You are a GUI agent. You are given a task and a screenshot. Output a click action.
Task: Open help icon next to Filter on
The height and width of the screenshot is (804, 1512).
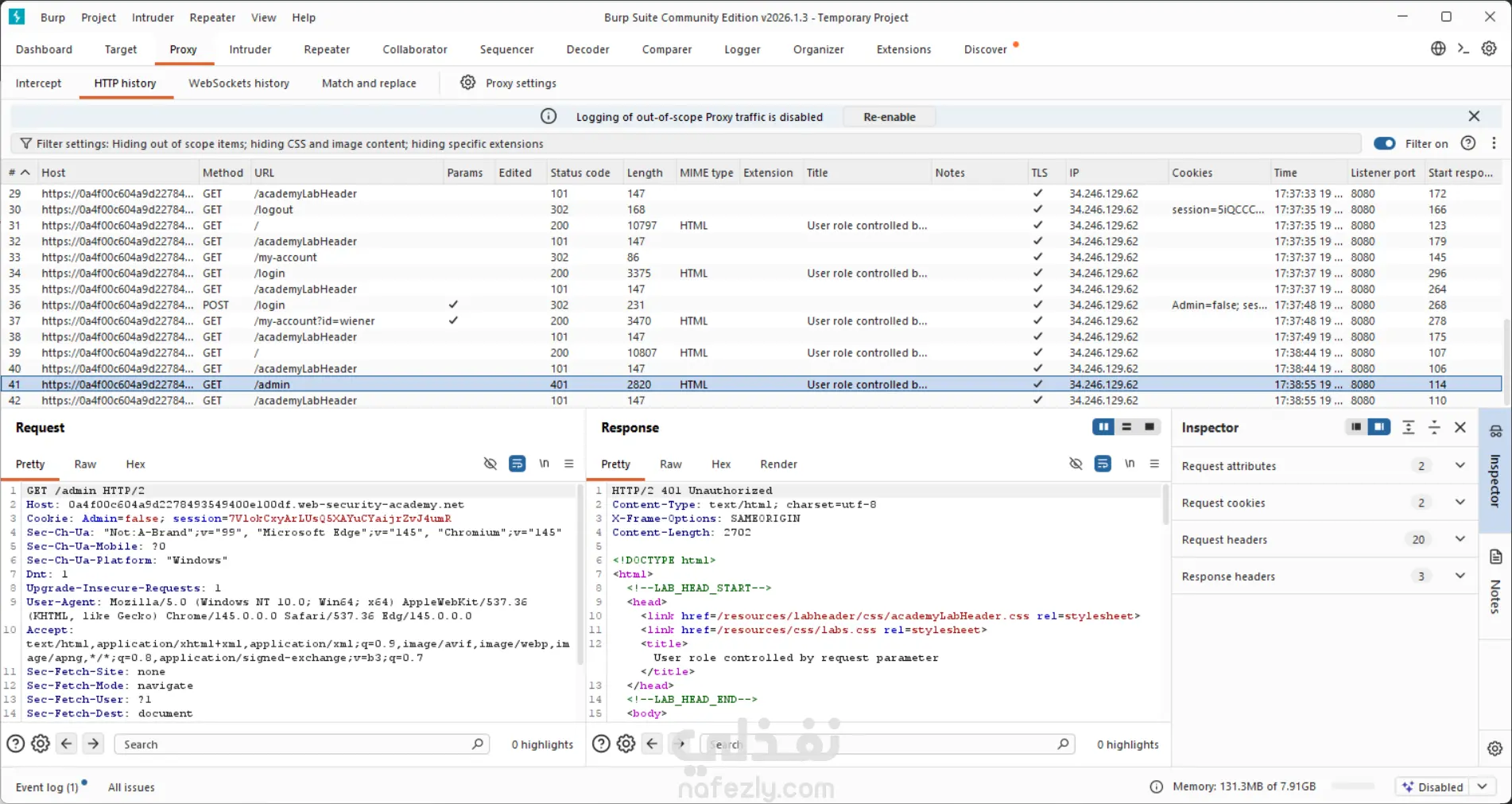1468,143
